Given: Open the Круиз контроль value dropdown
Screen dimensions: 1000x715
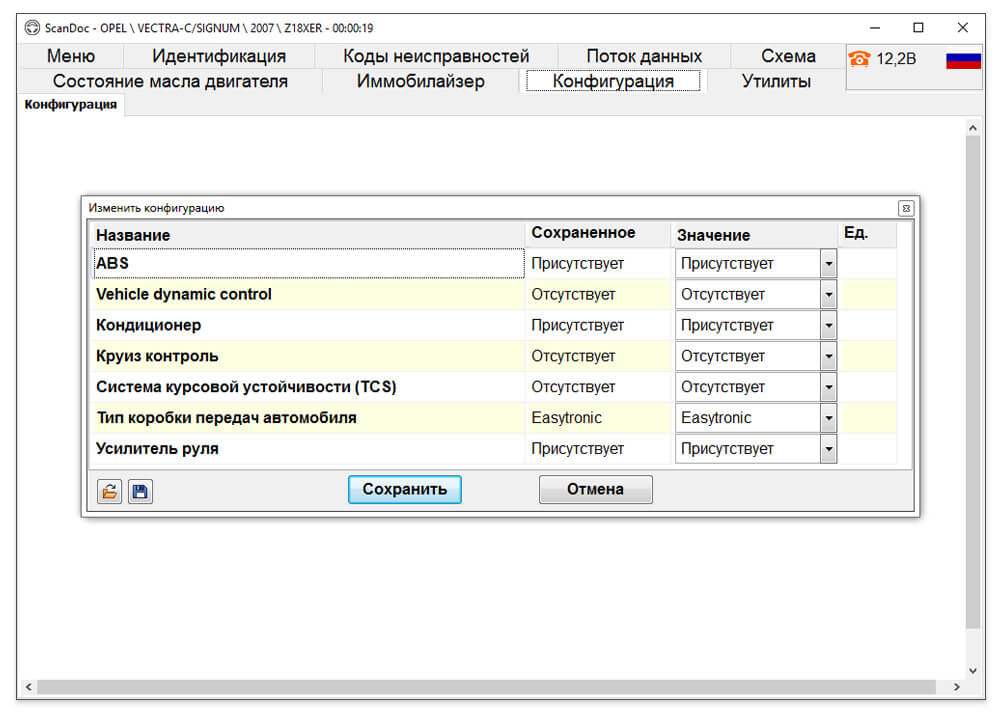Looking at the screenshot, I should [x=828, y=357].
